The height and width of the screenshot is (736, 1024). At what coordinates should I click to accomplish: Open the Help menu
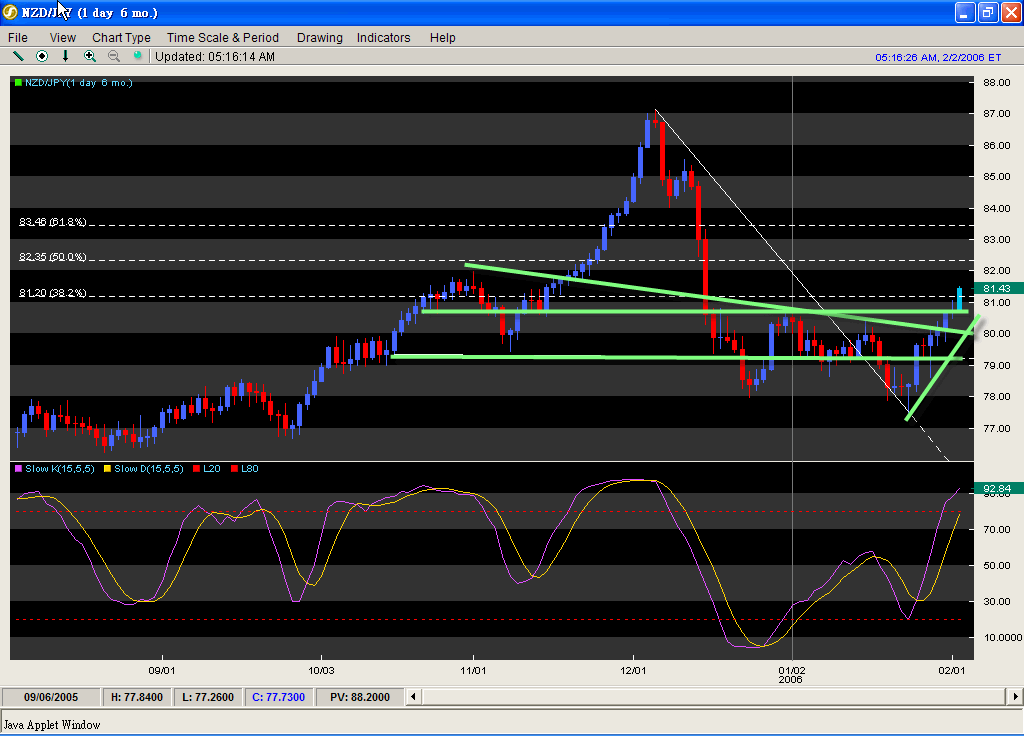[x=442, y=38]
